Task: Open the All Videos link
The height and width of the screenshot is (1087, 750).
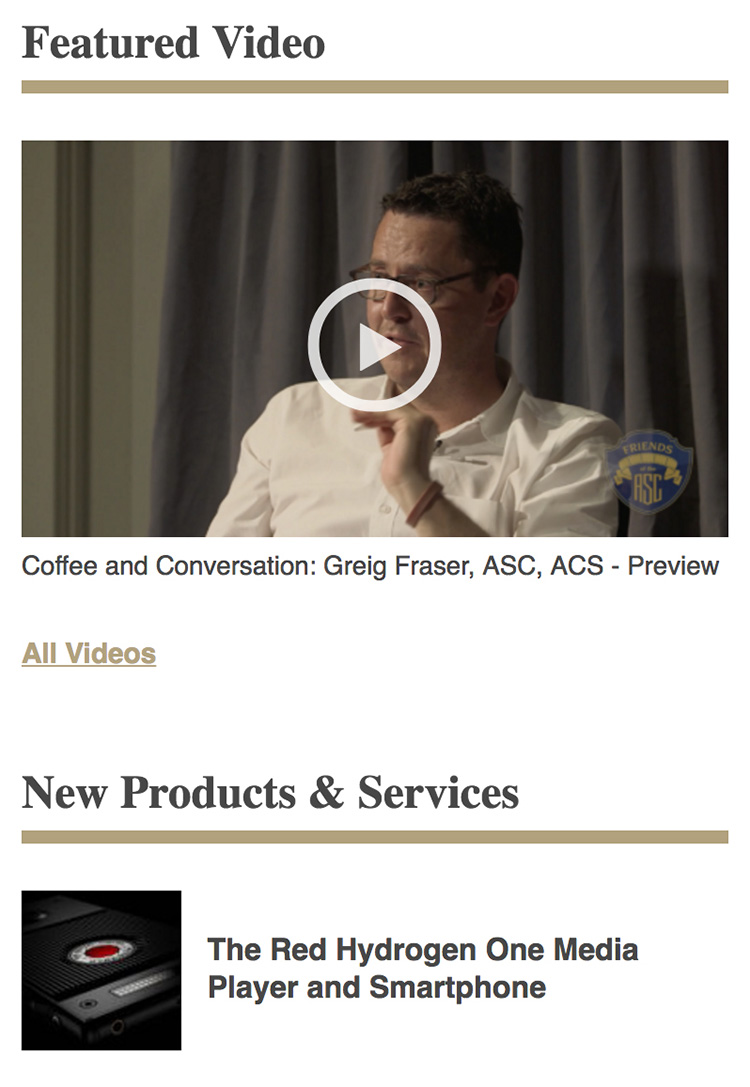Action: pyautogui.click(x=89, y=653)
